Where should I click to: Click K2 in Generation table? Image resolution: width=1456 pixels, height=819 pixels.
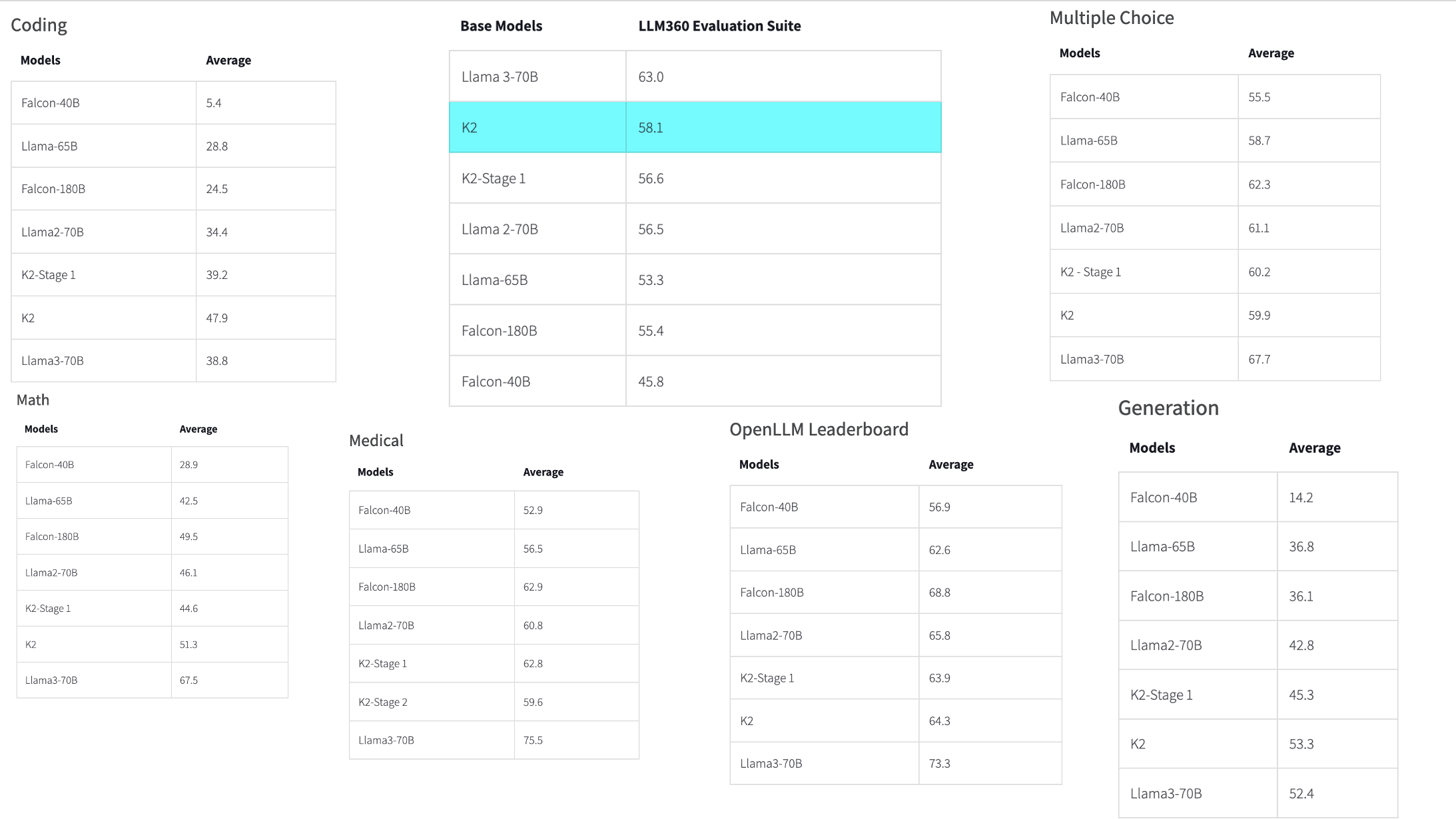[1138, 744]
